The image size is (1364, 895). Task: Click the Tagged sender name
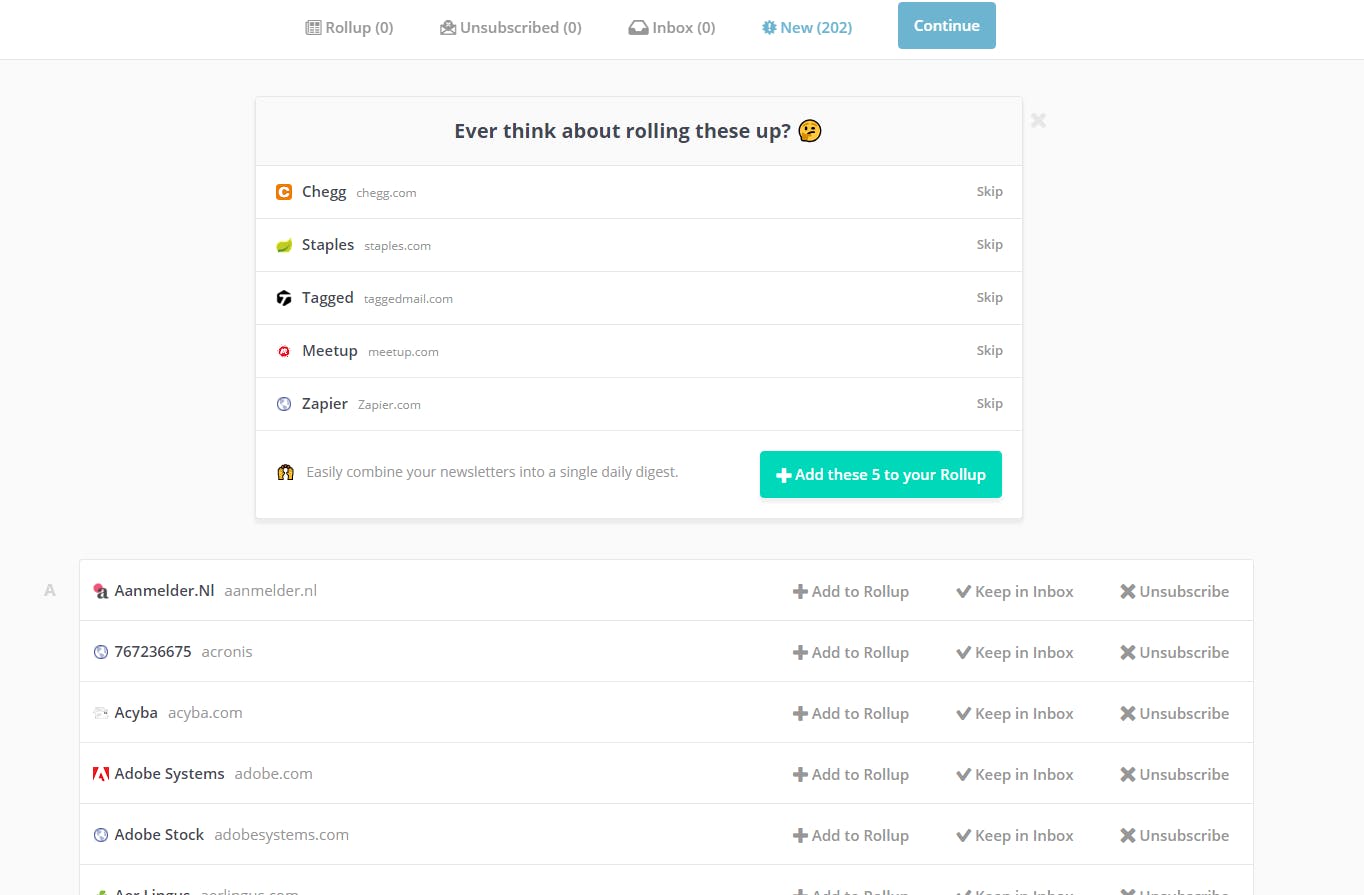pos(328,298)
